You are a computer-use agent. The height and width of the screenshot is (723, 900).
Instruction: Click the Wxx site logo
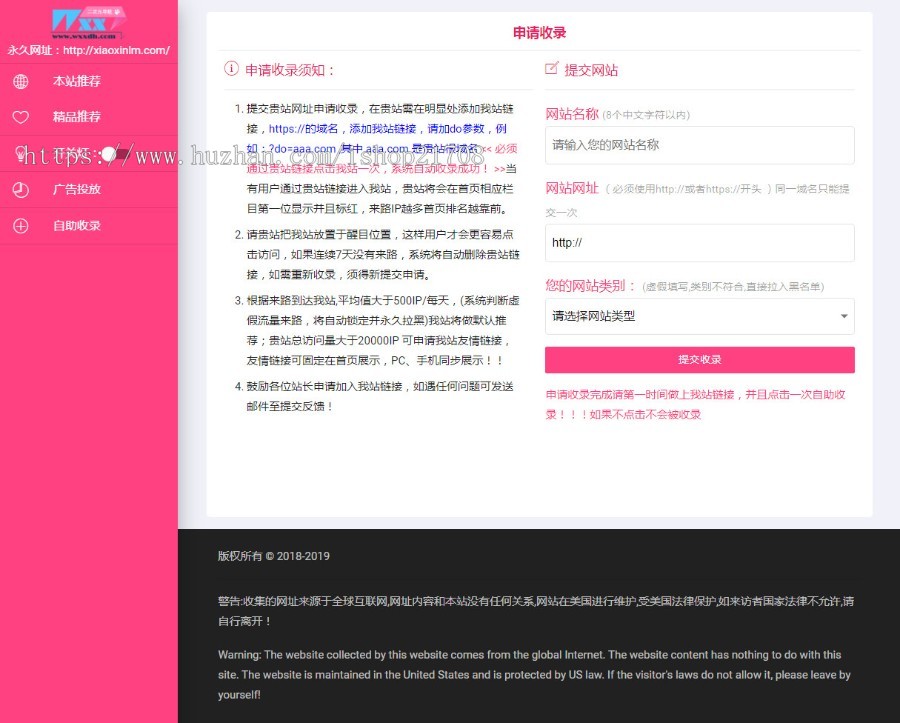[89, 23]
